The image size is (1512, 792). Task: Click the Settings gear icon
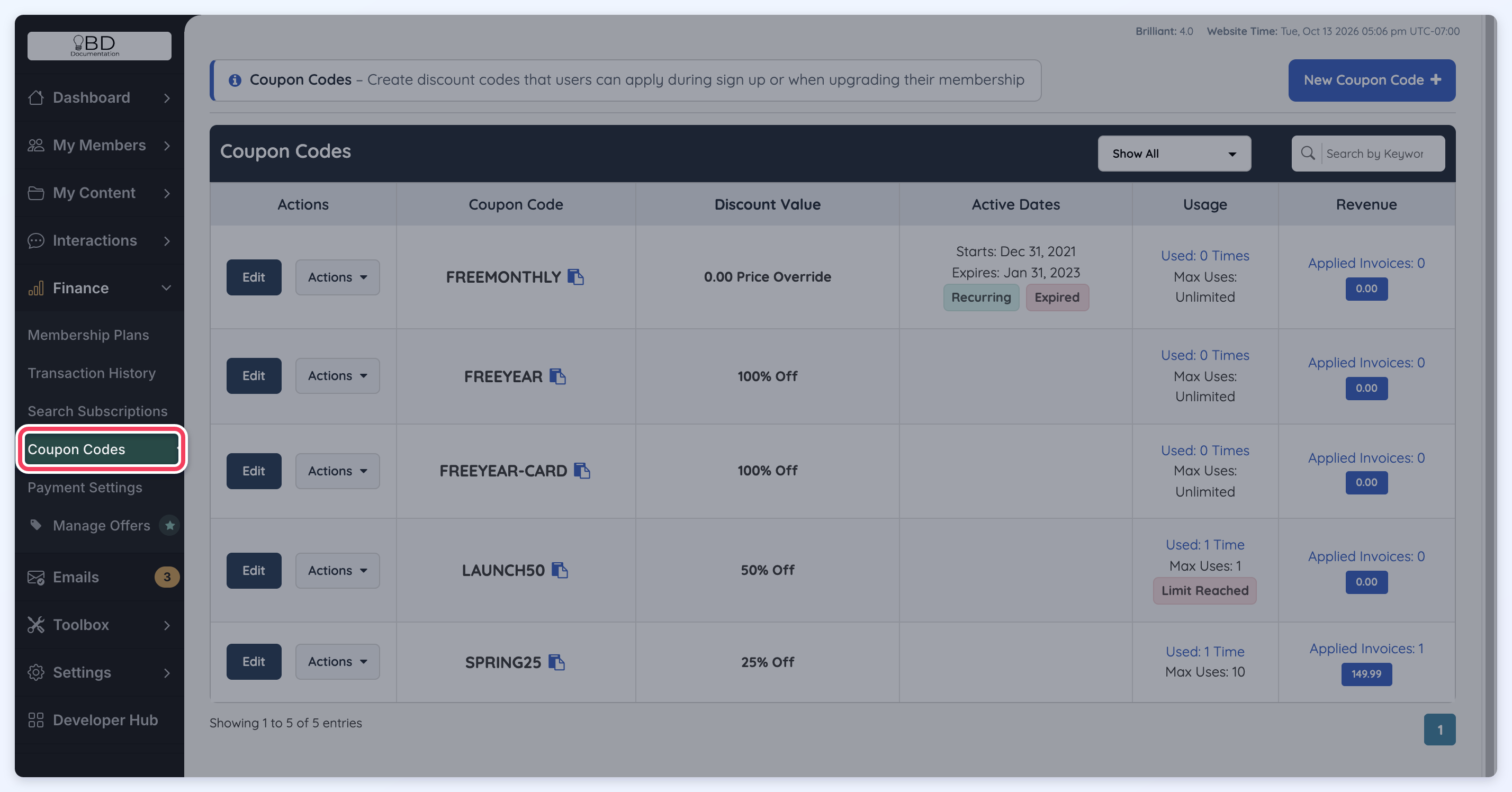[x=36, y=672]
